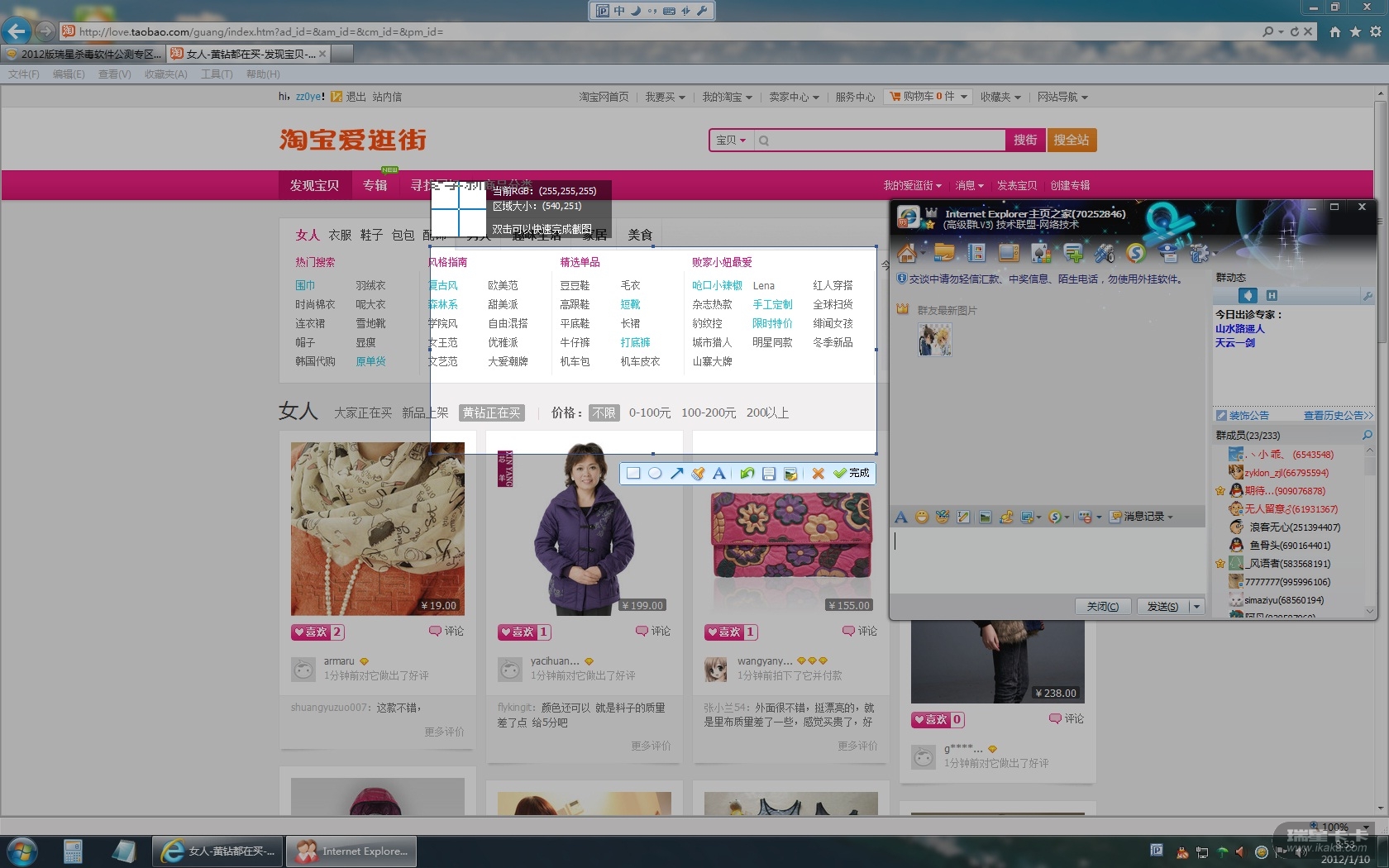The height and width of the screenshot is (868, 1389).
Task: Open IE tools gear
Action: pyautogui.click(x=1376, y=31)
